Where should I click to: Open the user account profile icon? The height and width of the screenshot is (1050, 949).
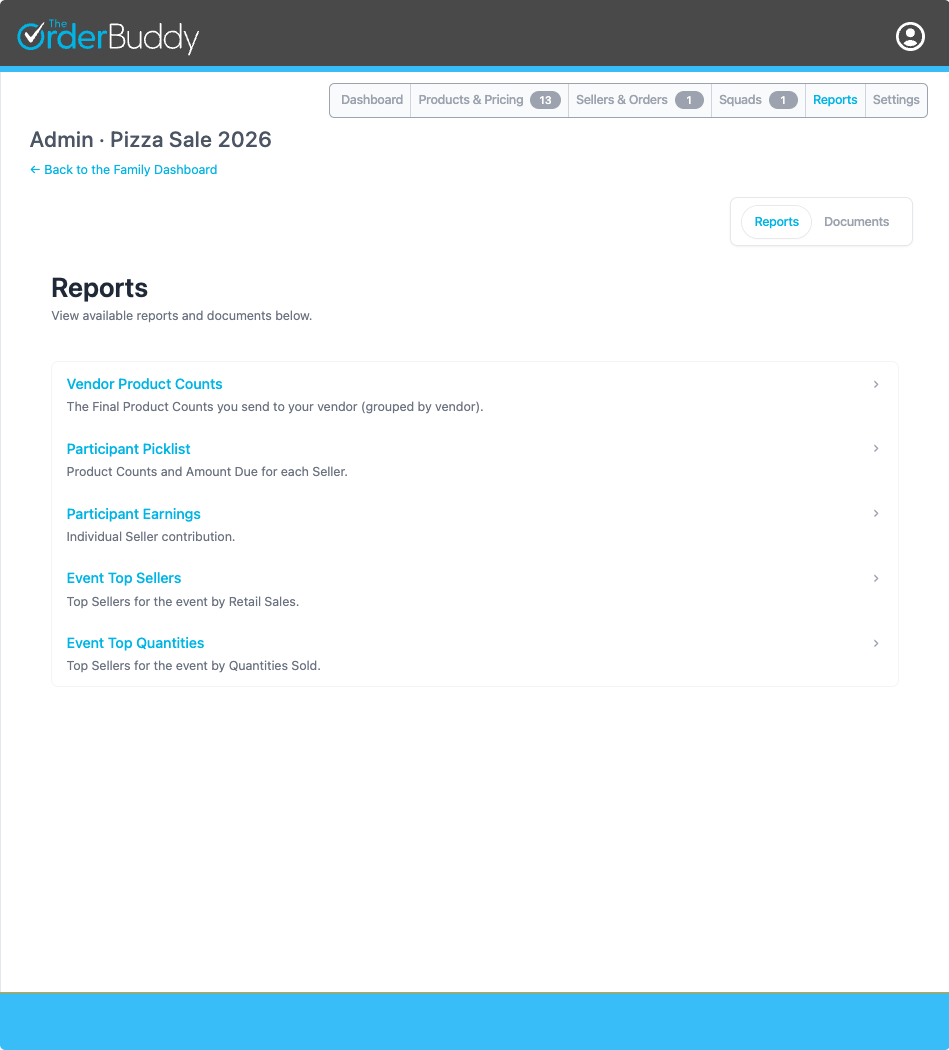pyautogui.click(x=910, y=36)
